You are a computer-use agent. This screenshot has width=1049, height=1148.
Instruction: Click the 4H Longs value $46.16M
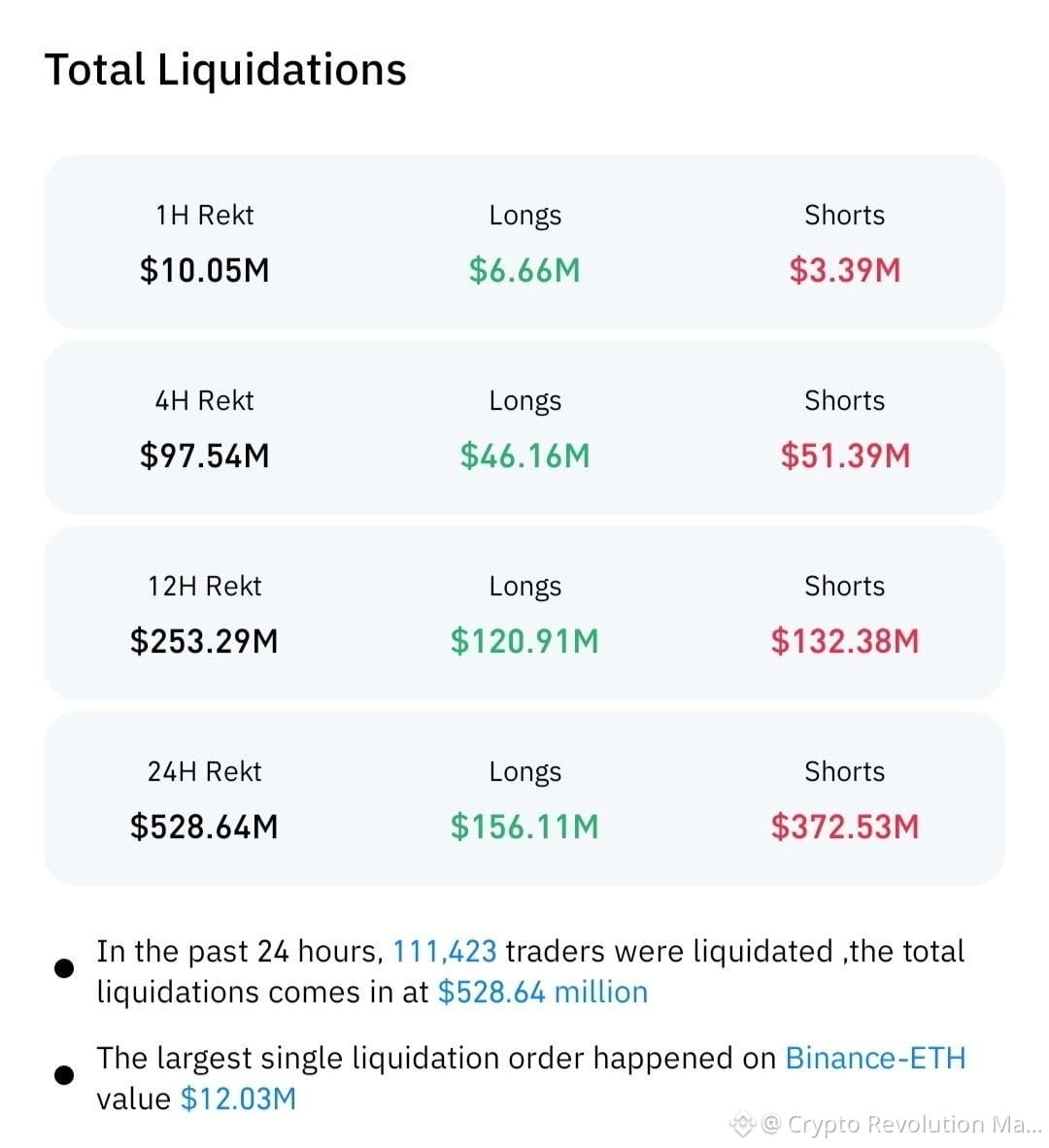[x=524, y=456]
